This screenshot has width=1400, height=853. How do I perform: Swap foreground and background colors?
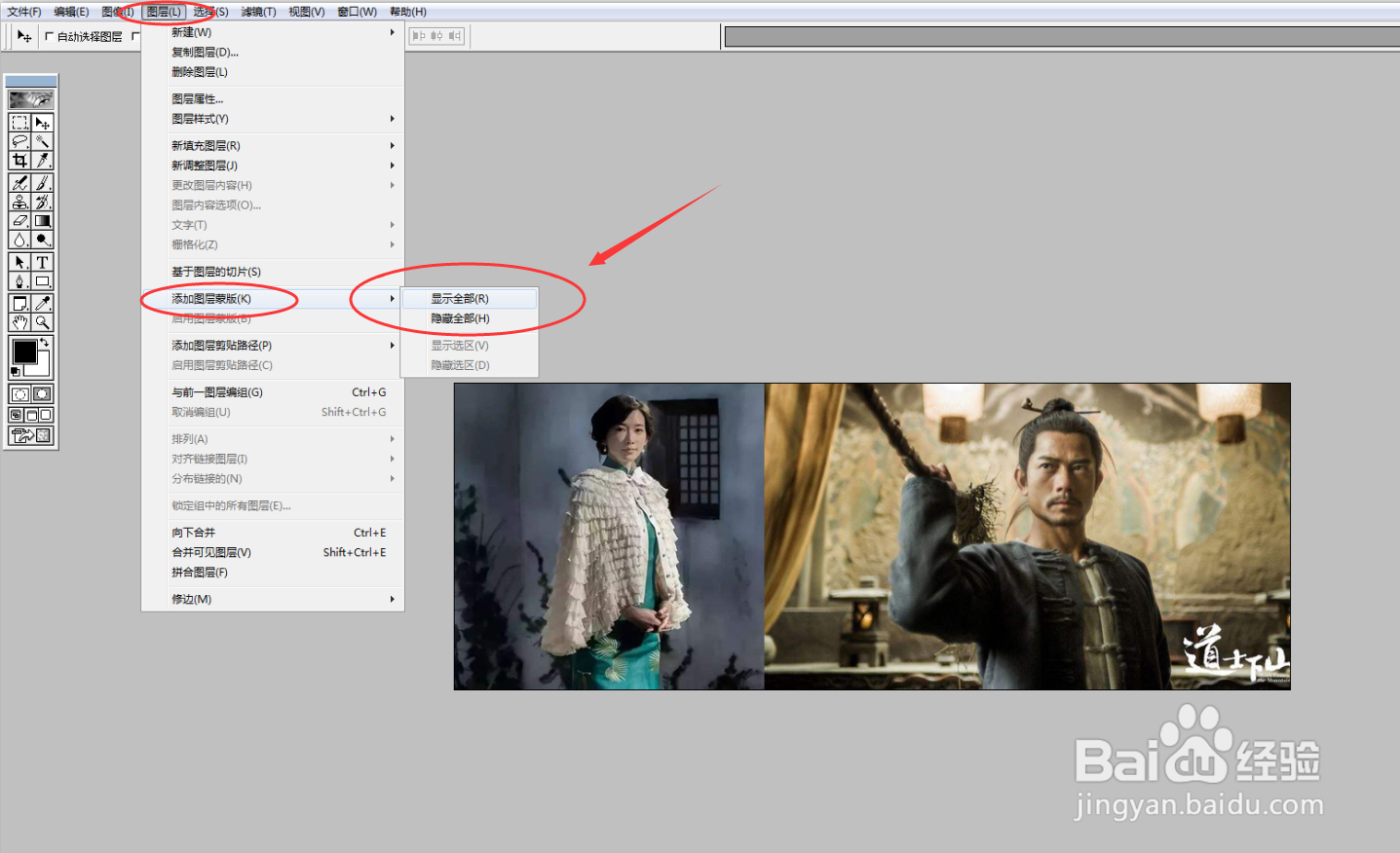tap(45, 343)
